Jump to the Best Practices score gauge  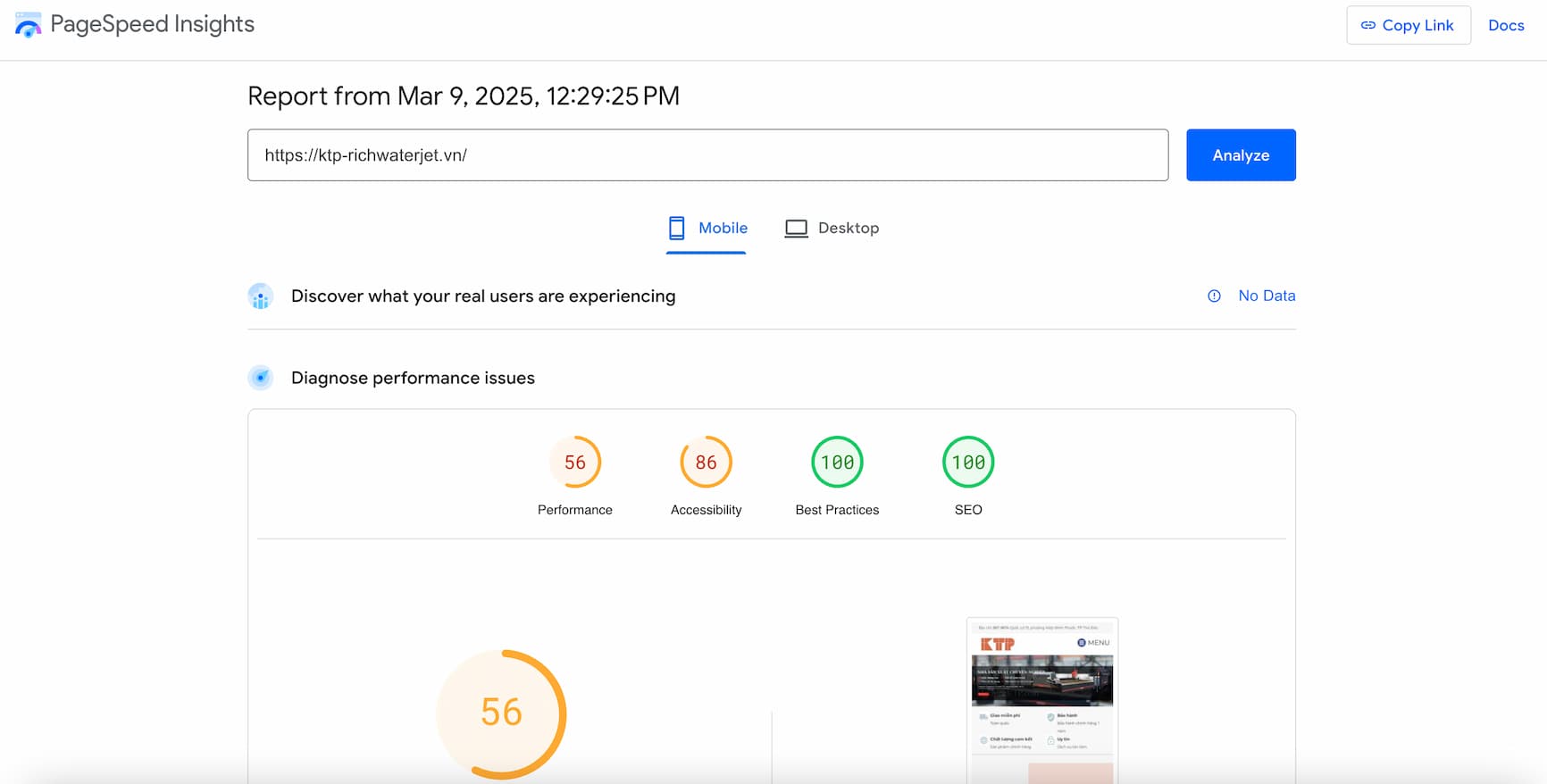tap(837, 462)
